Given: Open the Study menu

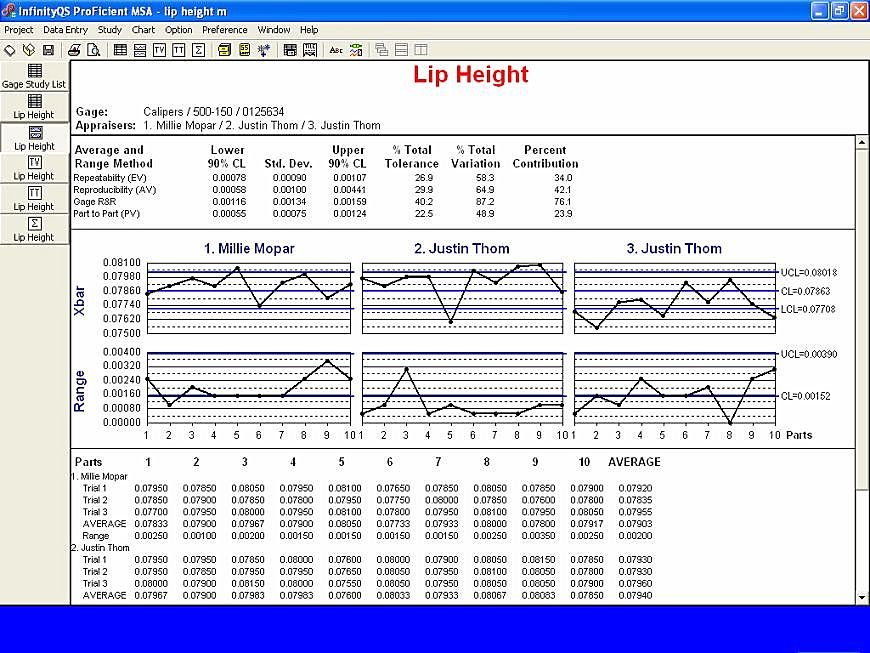Looking at the screenshot, I should [109, 29].
